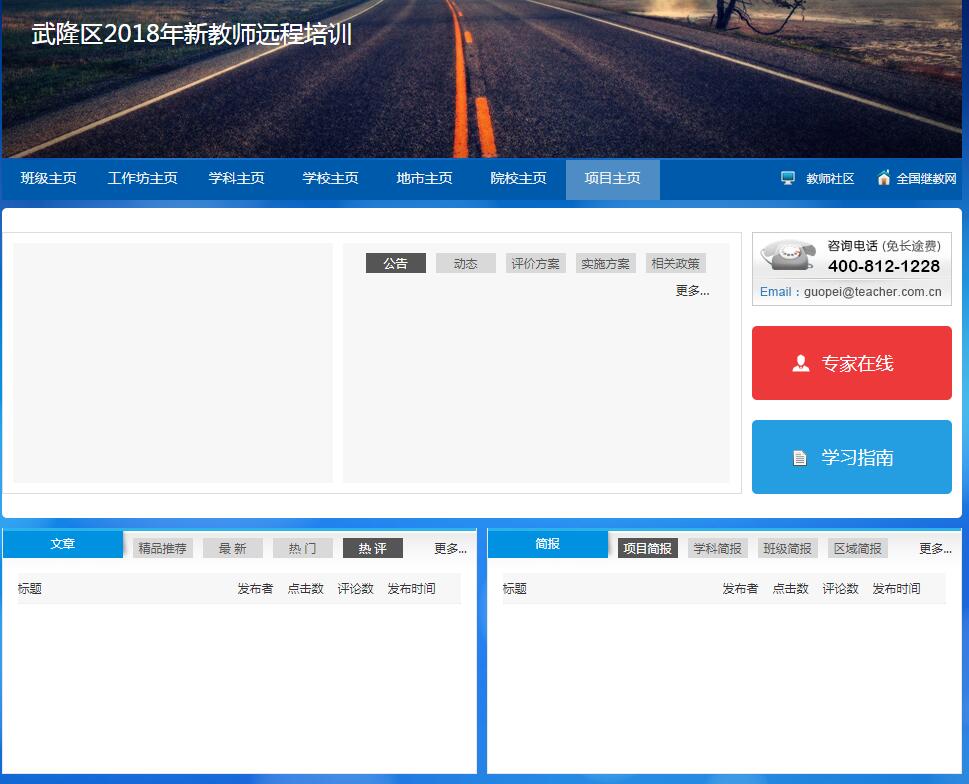The image size is (969, 784).
Task: Click the house icon beside 全国继教网
Action: [884, 178]
